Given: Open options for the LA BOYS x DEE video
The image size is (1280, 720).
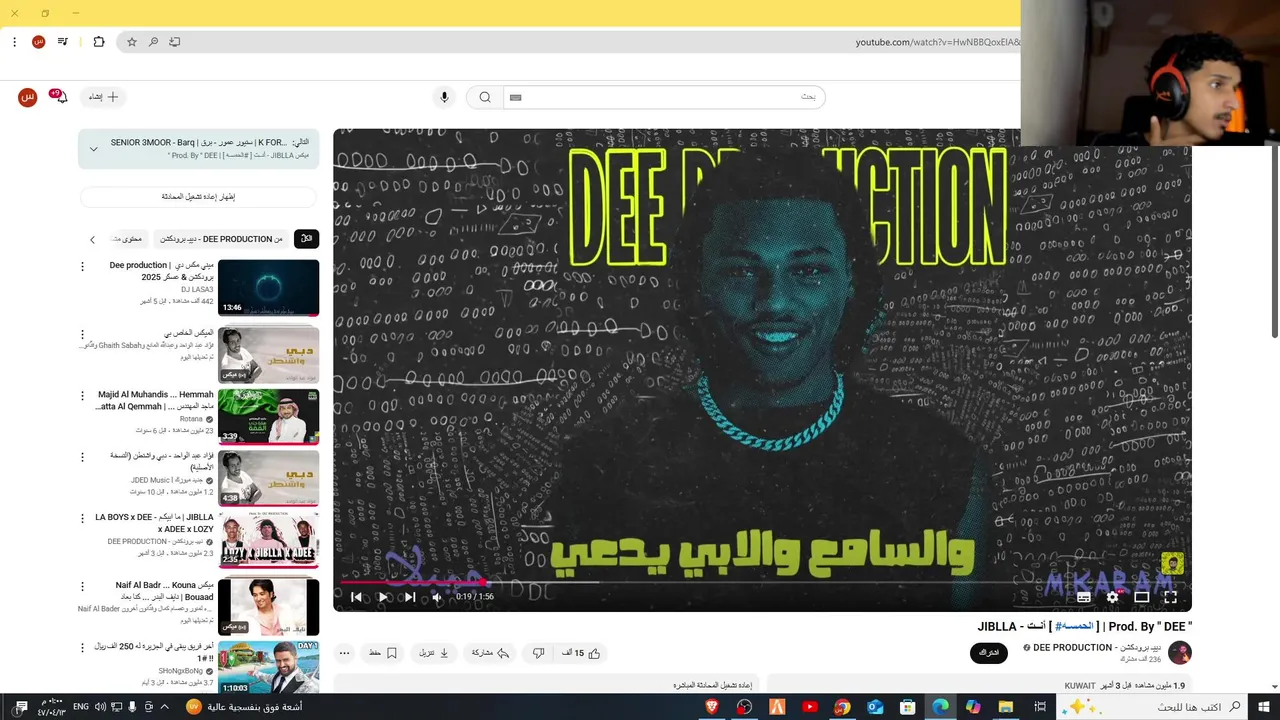Looking at the screenshot, I should tap(83, 518).
